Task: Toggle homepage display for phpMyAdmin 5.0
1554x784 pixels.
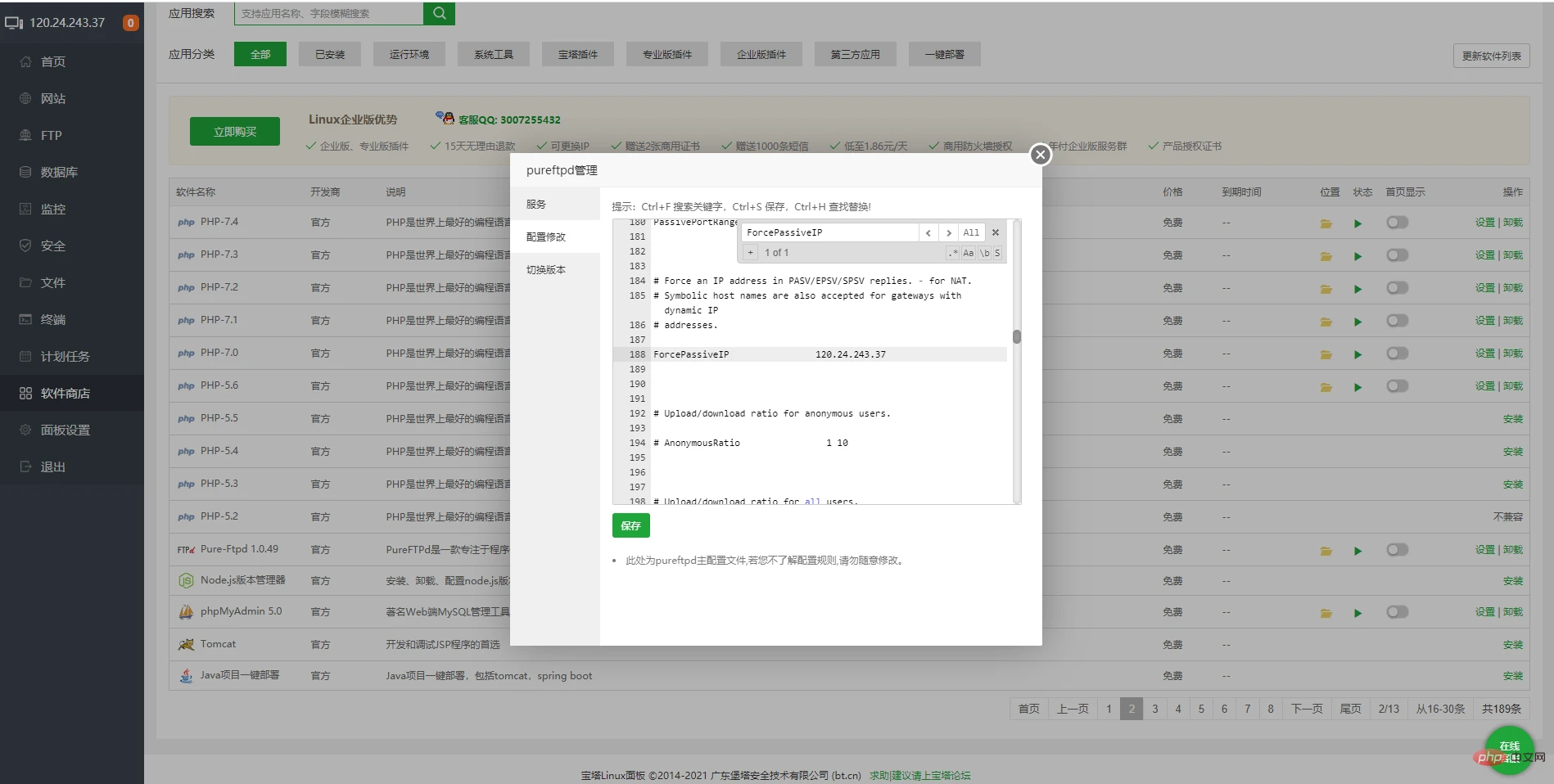Action: [x=1398, y=612]
